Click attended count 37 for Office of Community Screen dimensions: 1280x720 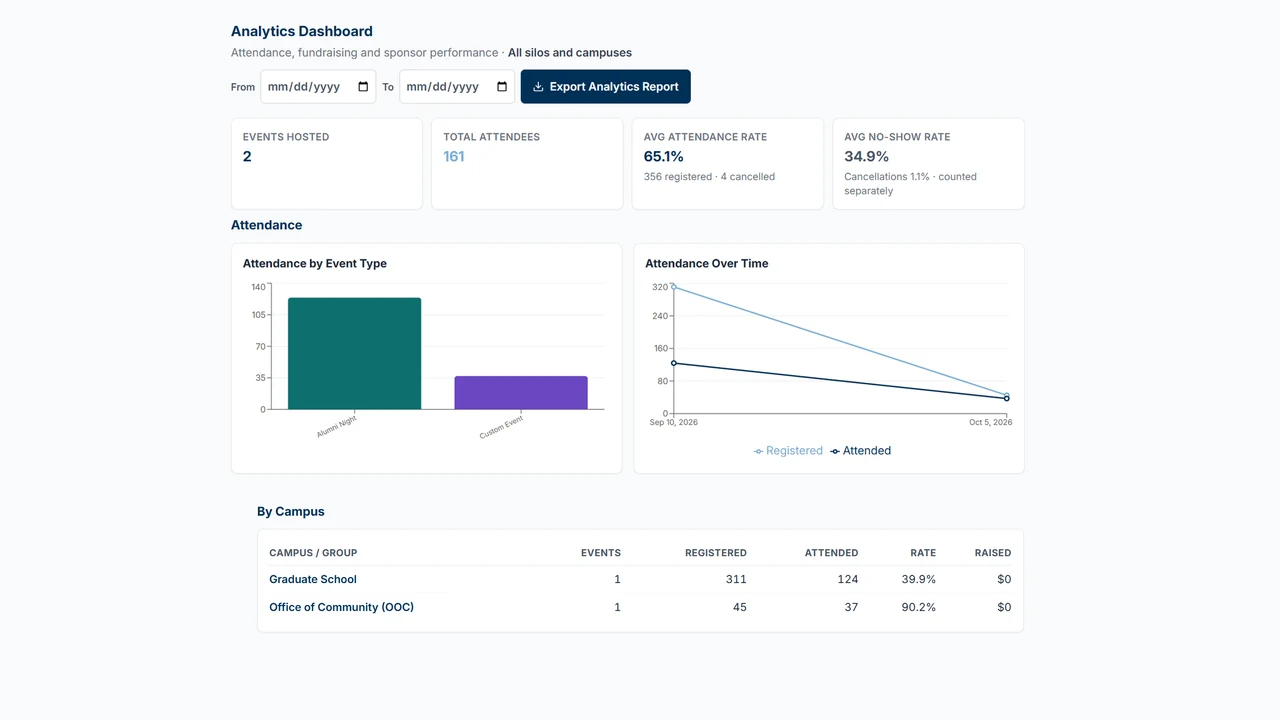click(x=851, y=607)
